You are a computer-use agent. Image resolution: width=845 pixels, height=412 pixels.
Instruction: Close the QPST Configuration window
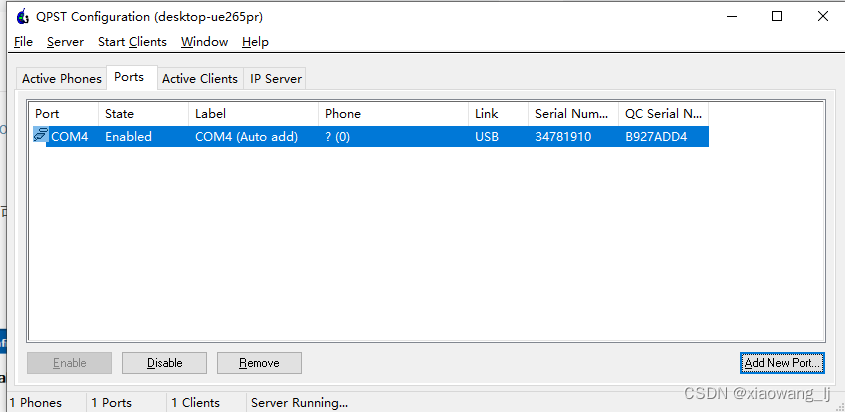point(822,17)
